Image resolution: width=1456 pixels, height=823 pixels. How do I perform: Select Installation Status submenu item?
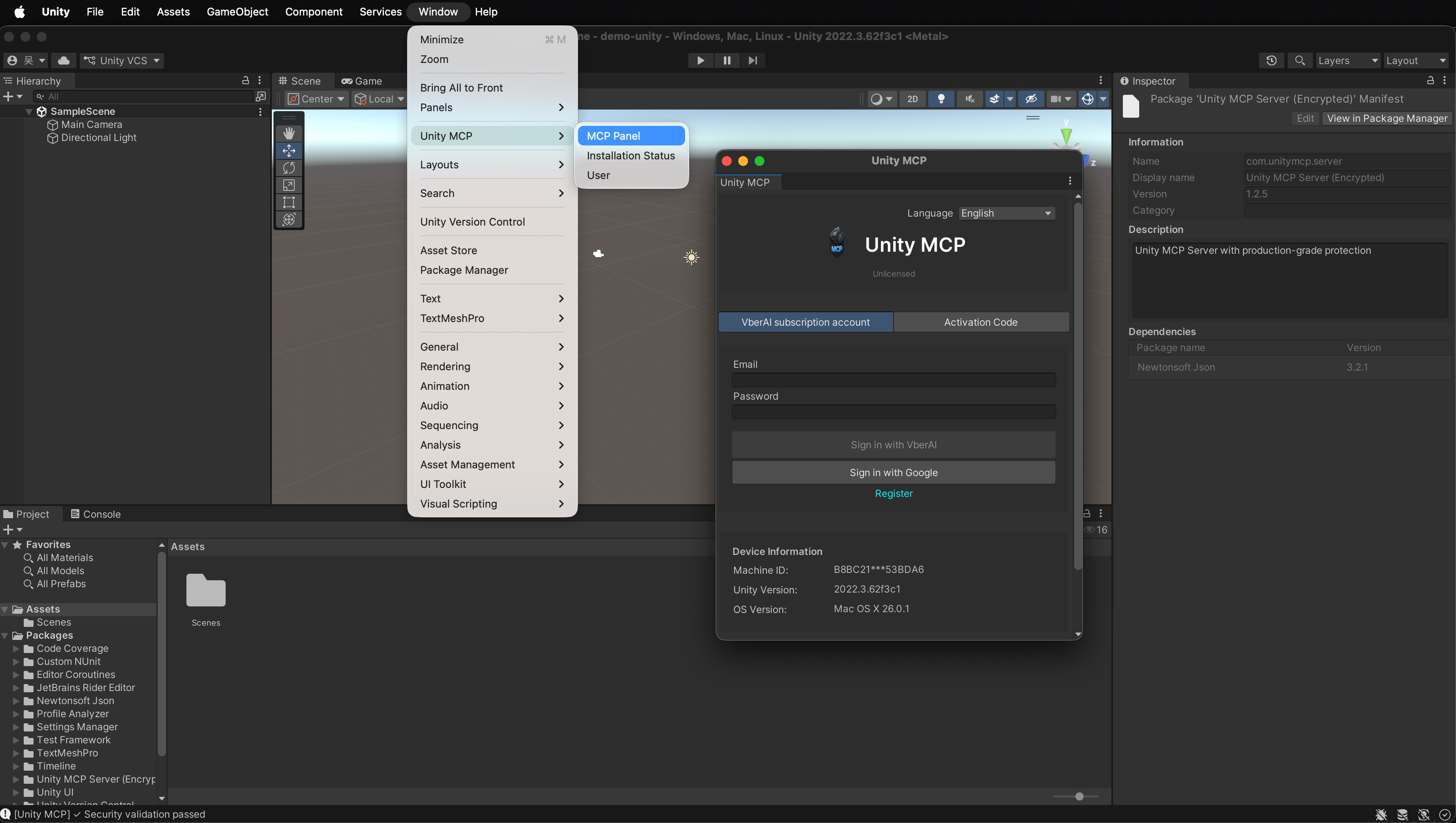pyautogui.click(x=632, y=155)
